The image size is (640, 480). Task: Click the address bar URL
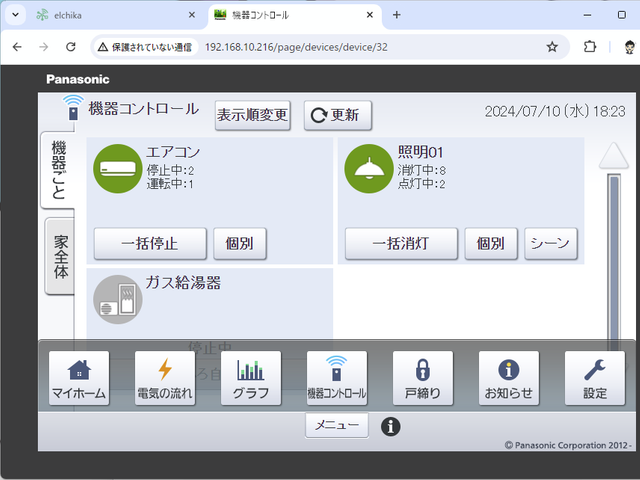[x=296, y=47]
